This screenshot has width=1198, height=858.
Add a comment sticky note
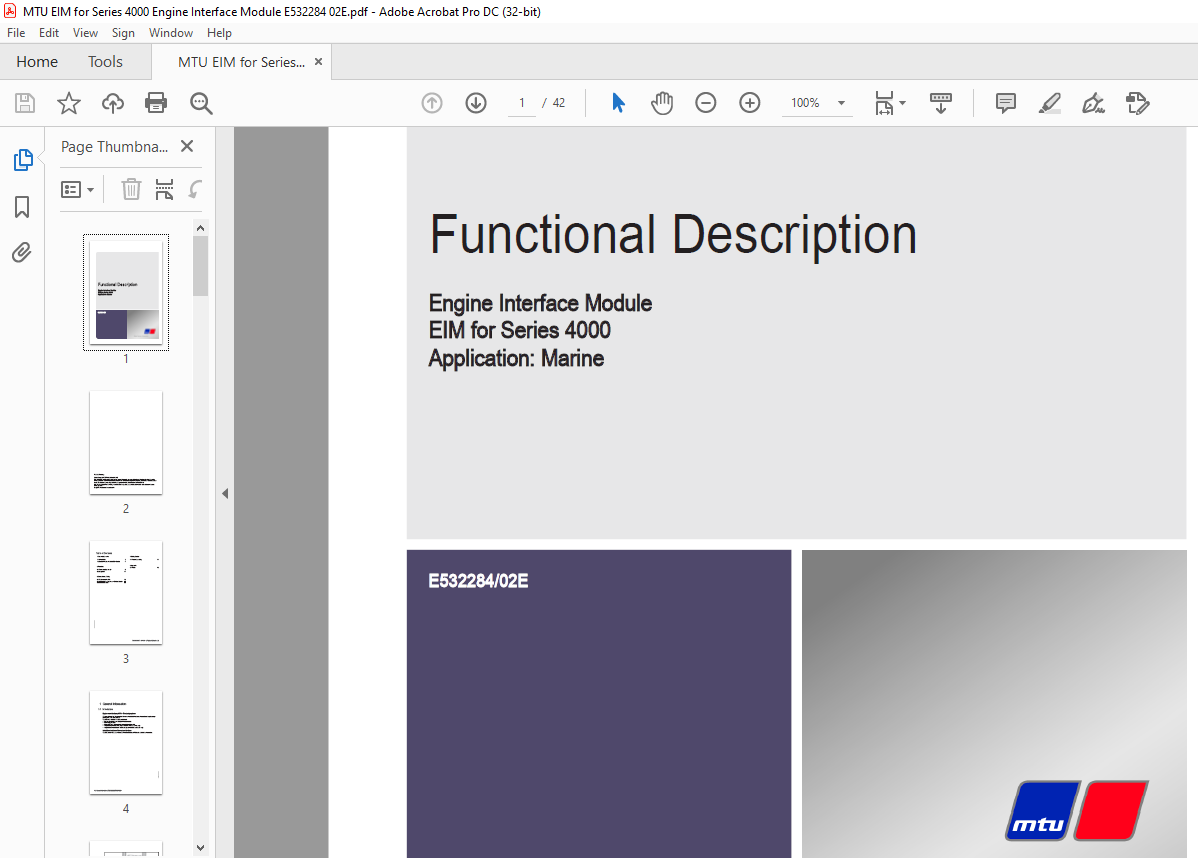(1005, 102)
